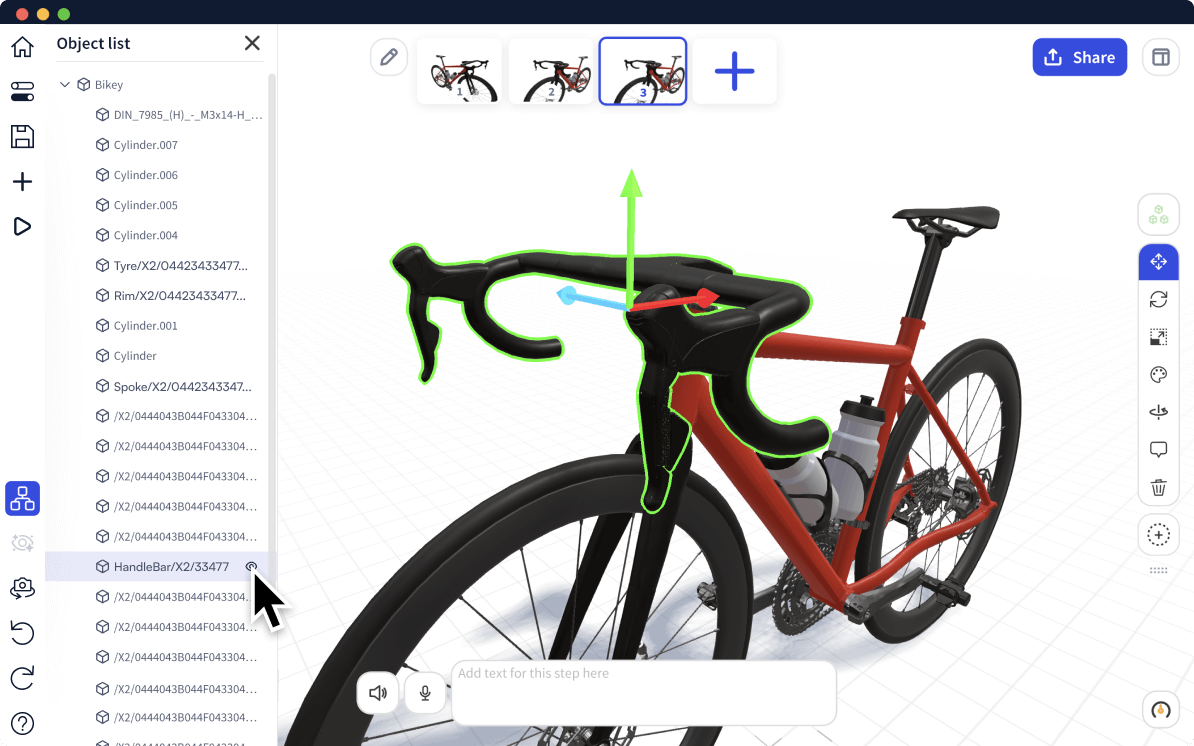Click the greyed eye-visibility icon in sidebar
The image size is (1194, 746).
pyautogui.click(x=22, y=543)
